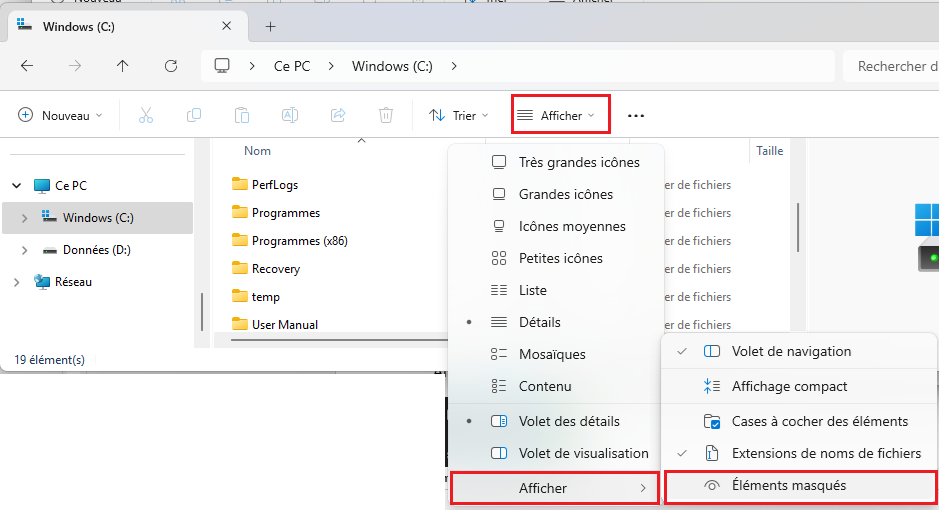Viewport: 939px width, 510px height.
Task: Go up one folder level arrow
Action: (123, 66)
